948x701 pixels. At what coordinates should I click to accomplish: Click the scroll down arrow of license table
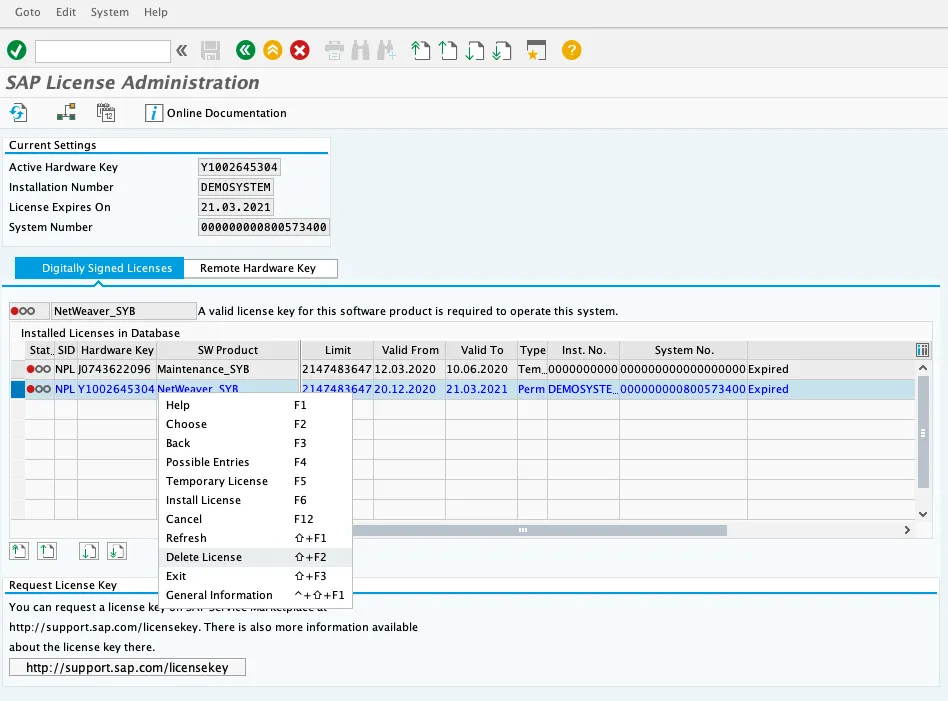tap(922, 513)
